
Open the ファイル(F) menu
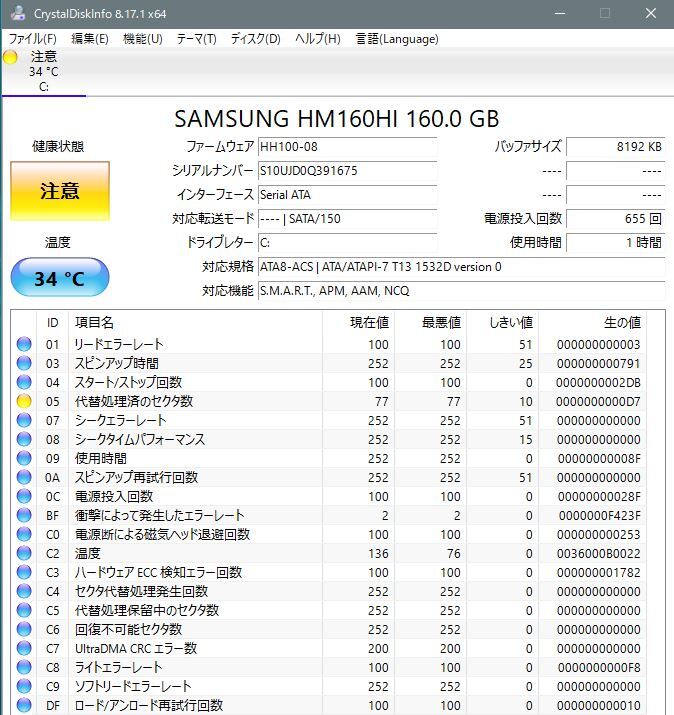33,39
